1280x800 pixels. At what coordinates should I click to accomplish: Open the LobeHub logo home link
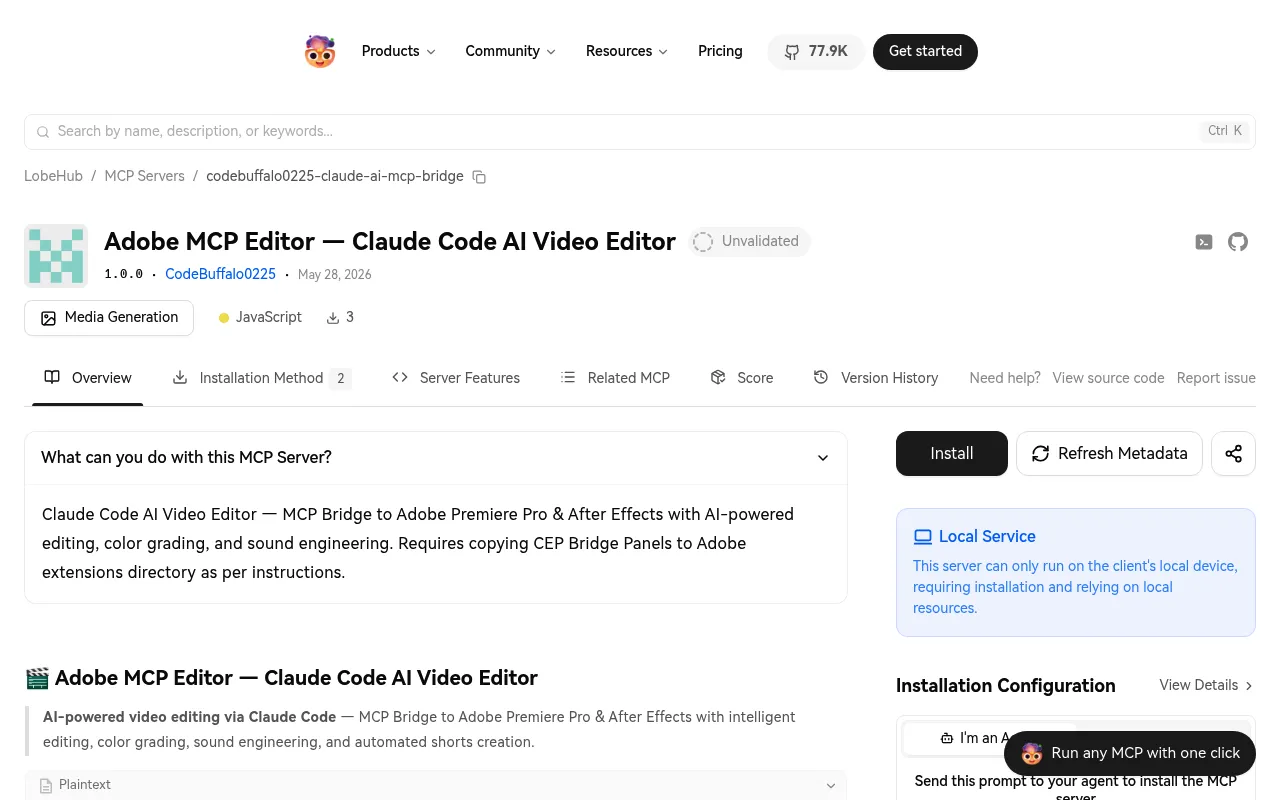[x=320, y=51]
